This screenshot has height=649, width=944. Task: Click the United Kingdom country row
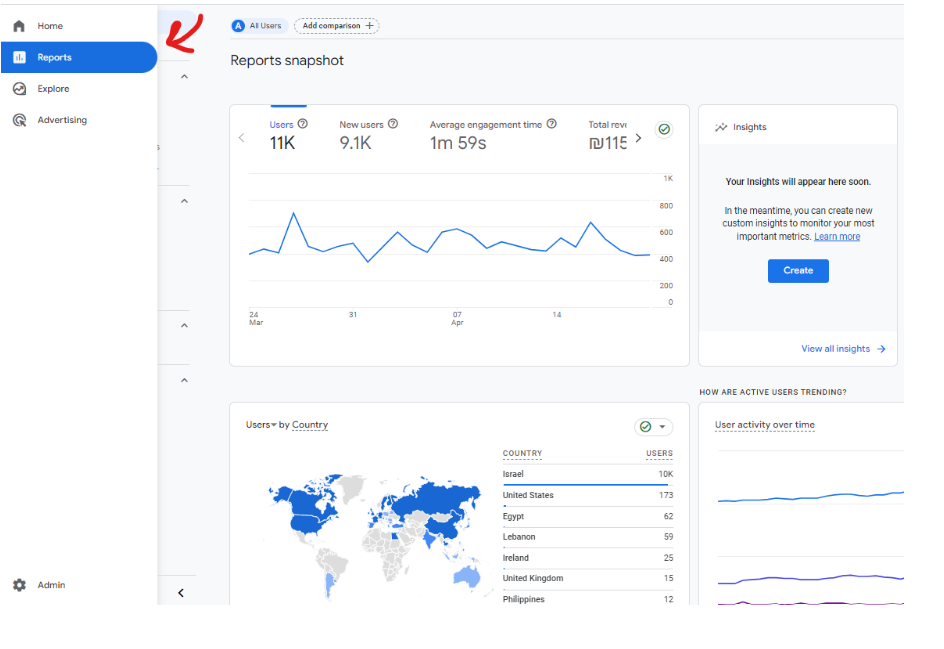pyautogui.click(x=588, y=579)
